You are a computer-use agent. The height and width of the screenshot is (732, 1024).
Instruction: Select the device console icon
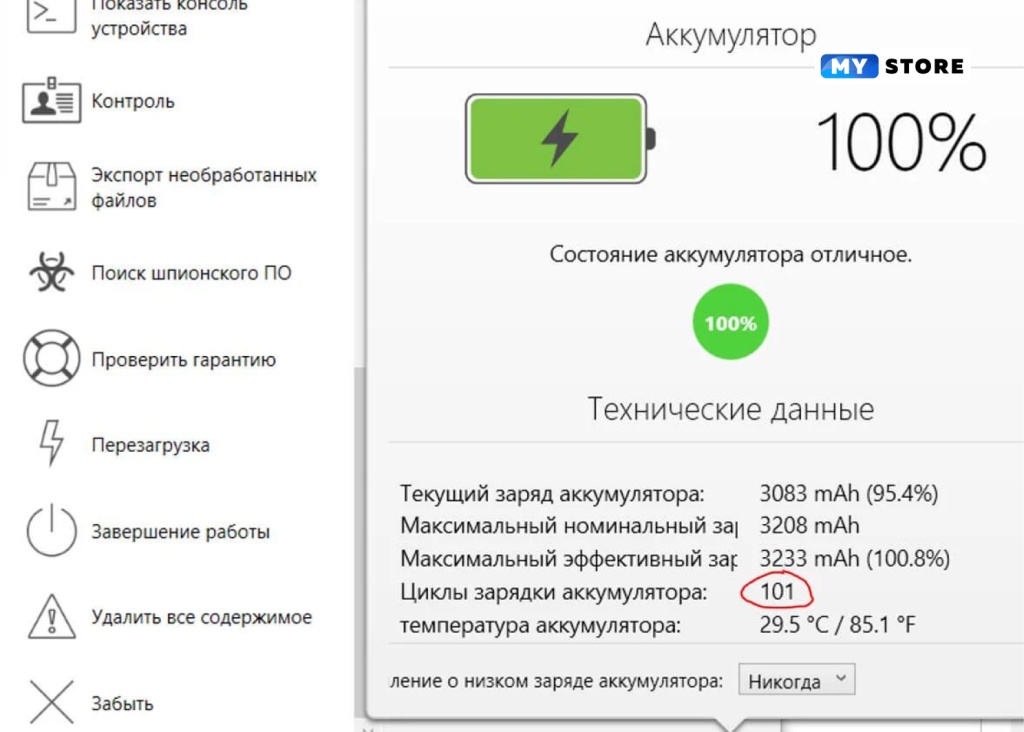46,15
